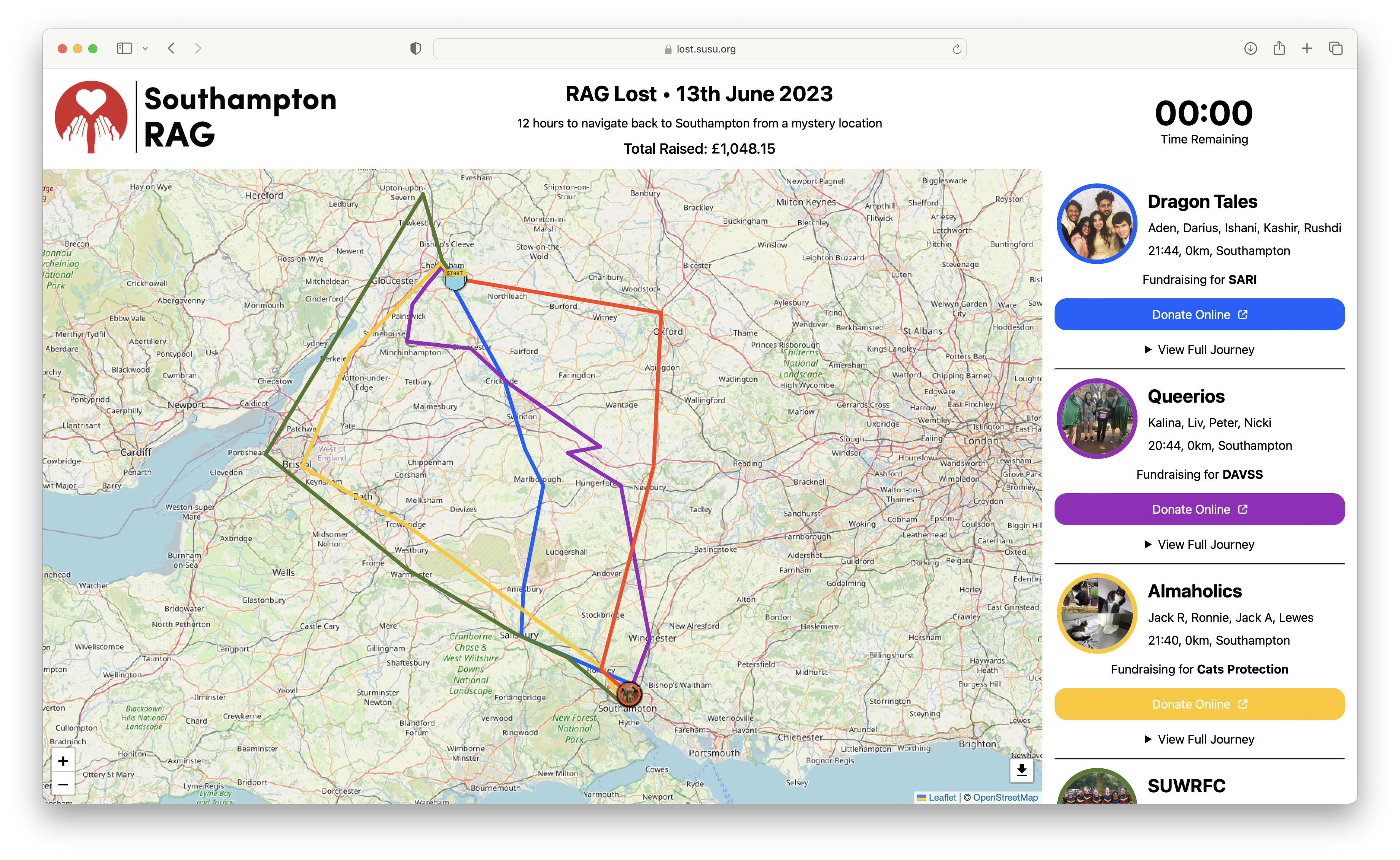1400x860 pixels.
Task: Show Safari downloads list
Action: (x=1250, y=48)
